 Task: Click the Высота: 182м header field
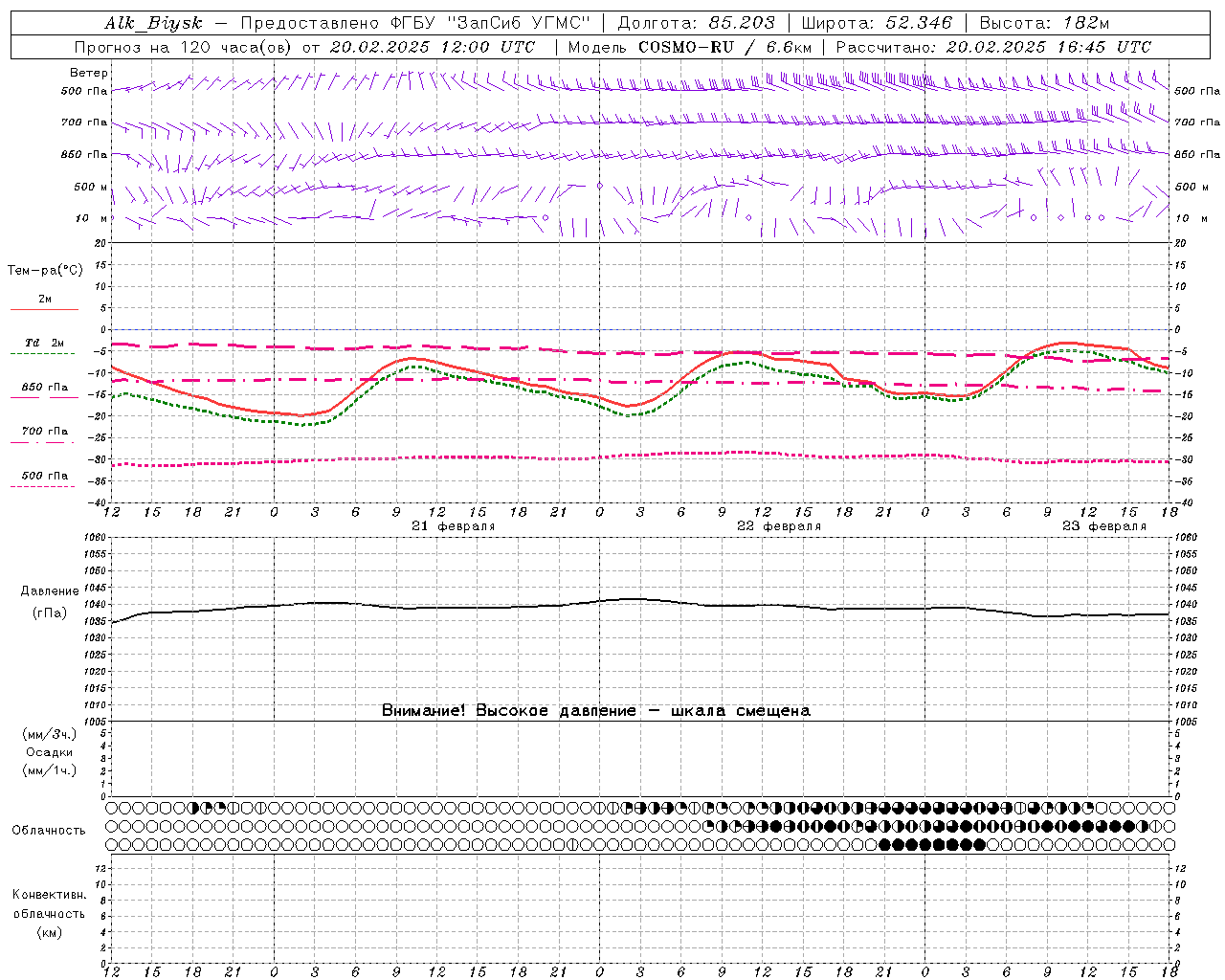pyautogui.click(x=1044, y=23)
